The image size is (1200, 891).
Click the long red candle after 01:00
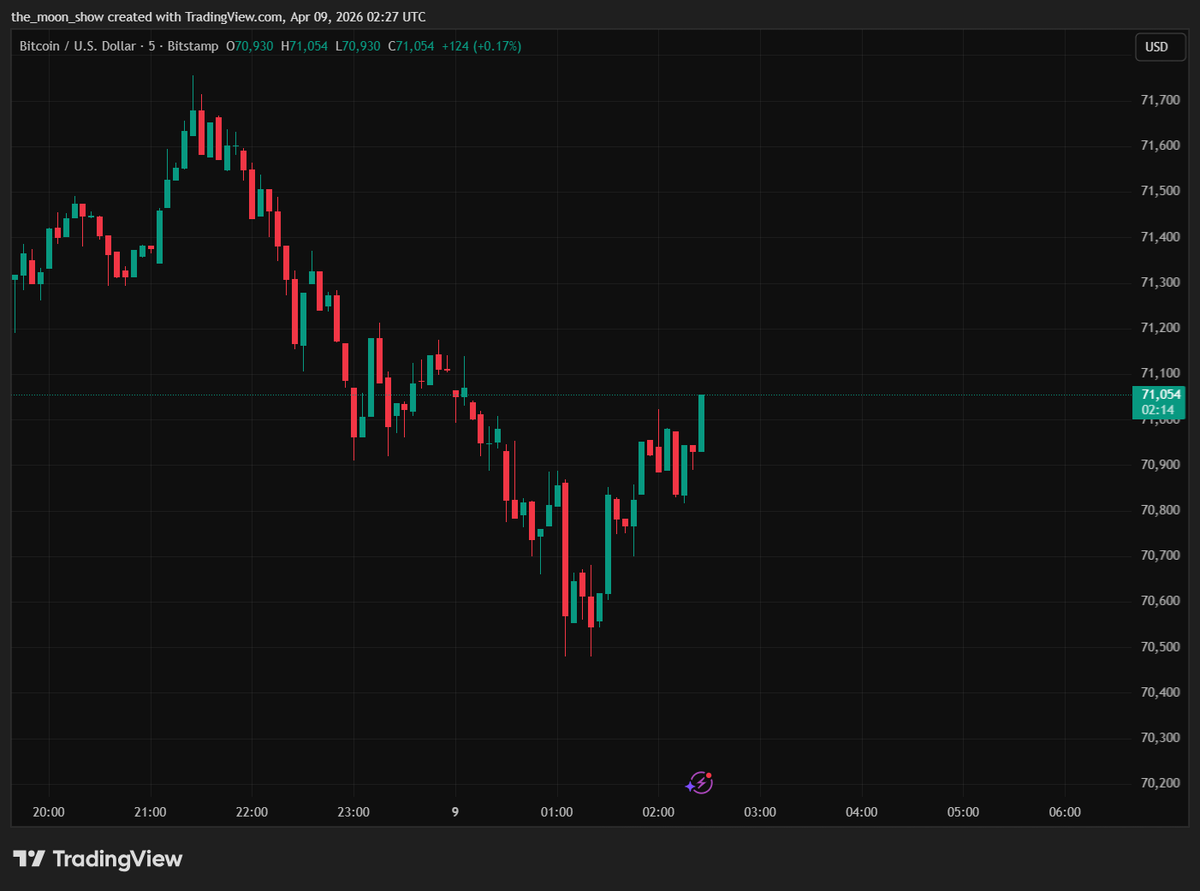[566, 550]
